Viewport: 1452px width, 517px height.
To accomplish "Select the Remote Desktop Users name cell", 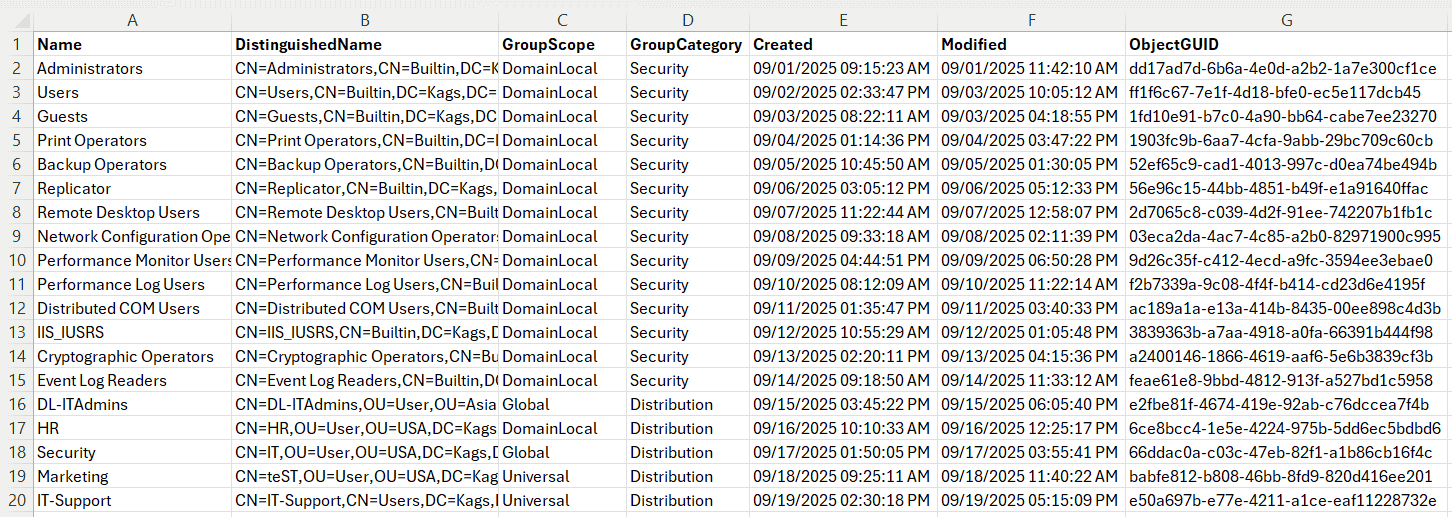I will tap(132, 212).
